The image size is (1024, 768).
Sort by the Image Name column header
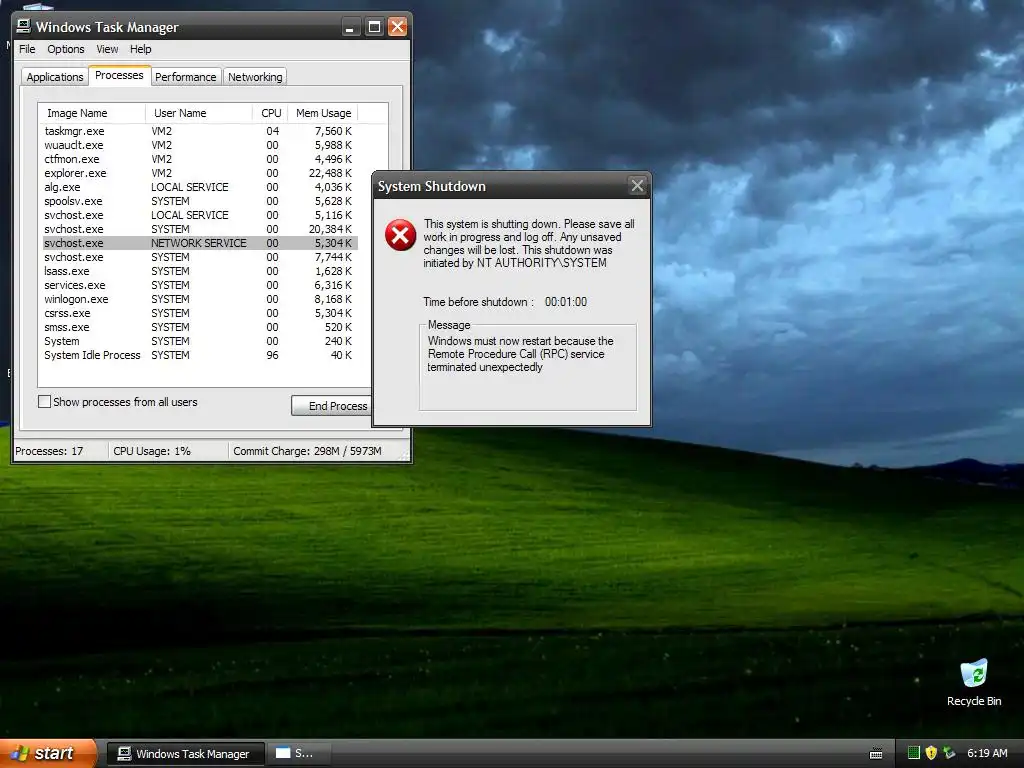[91, 113]
